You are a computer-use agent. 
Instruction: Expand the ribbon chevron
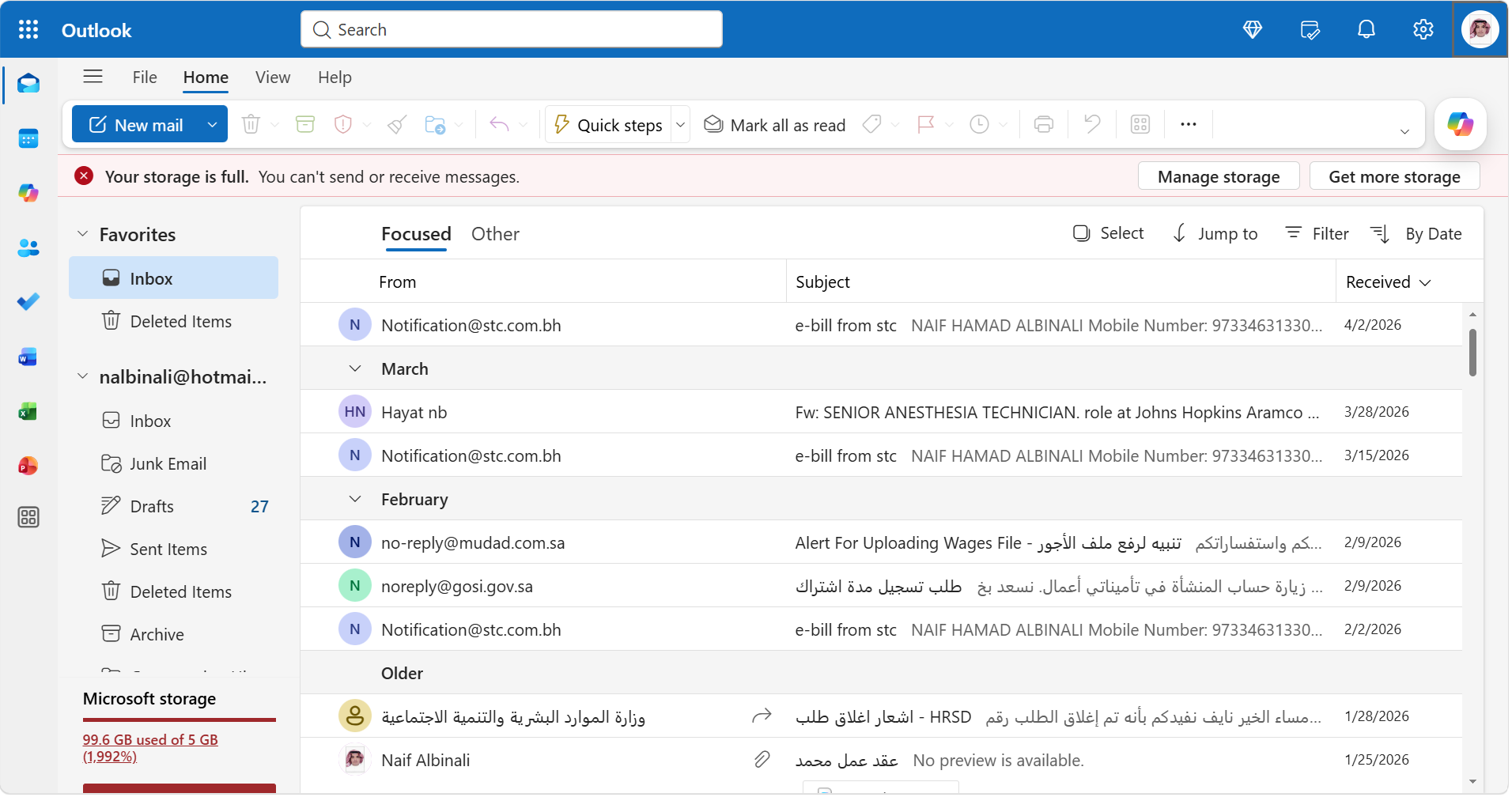tap(1404, 131)
